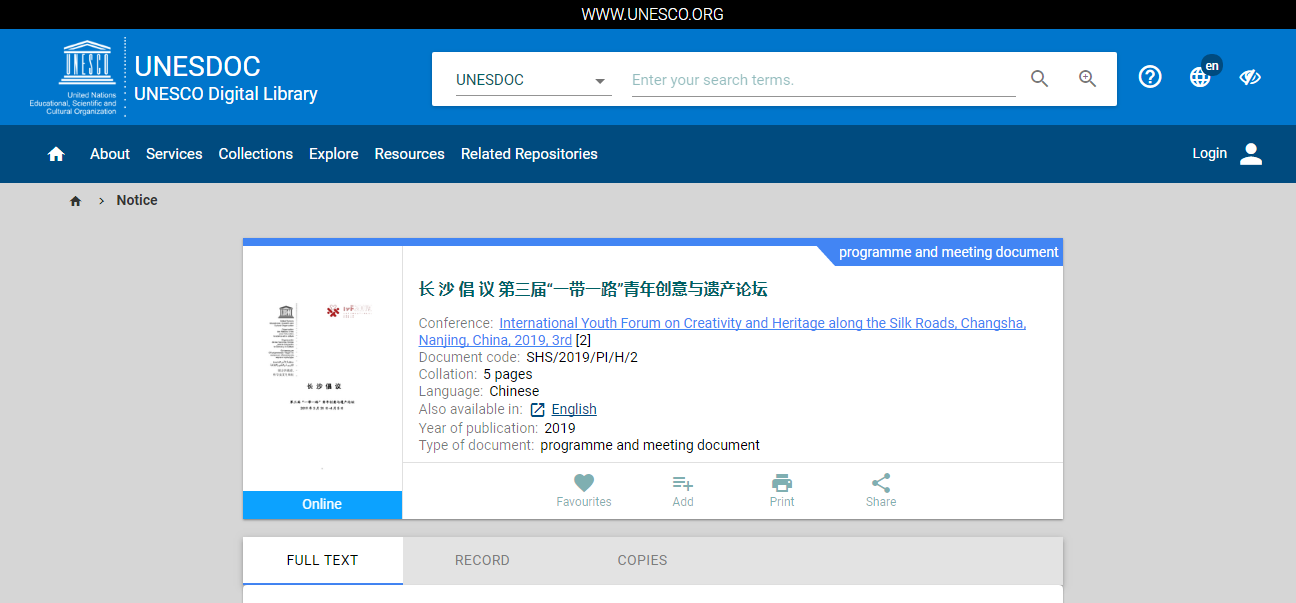
Task: Click the breadcrumb home icon
Action: pyautogui.click(x=75, y=201)
